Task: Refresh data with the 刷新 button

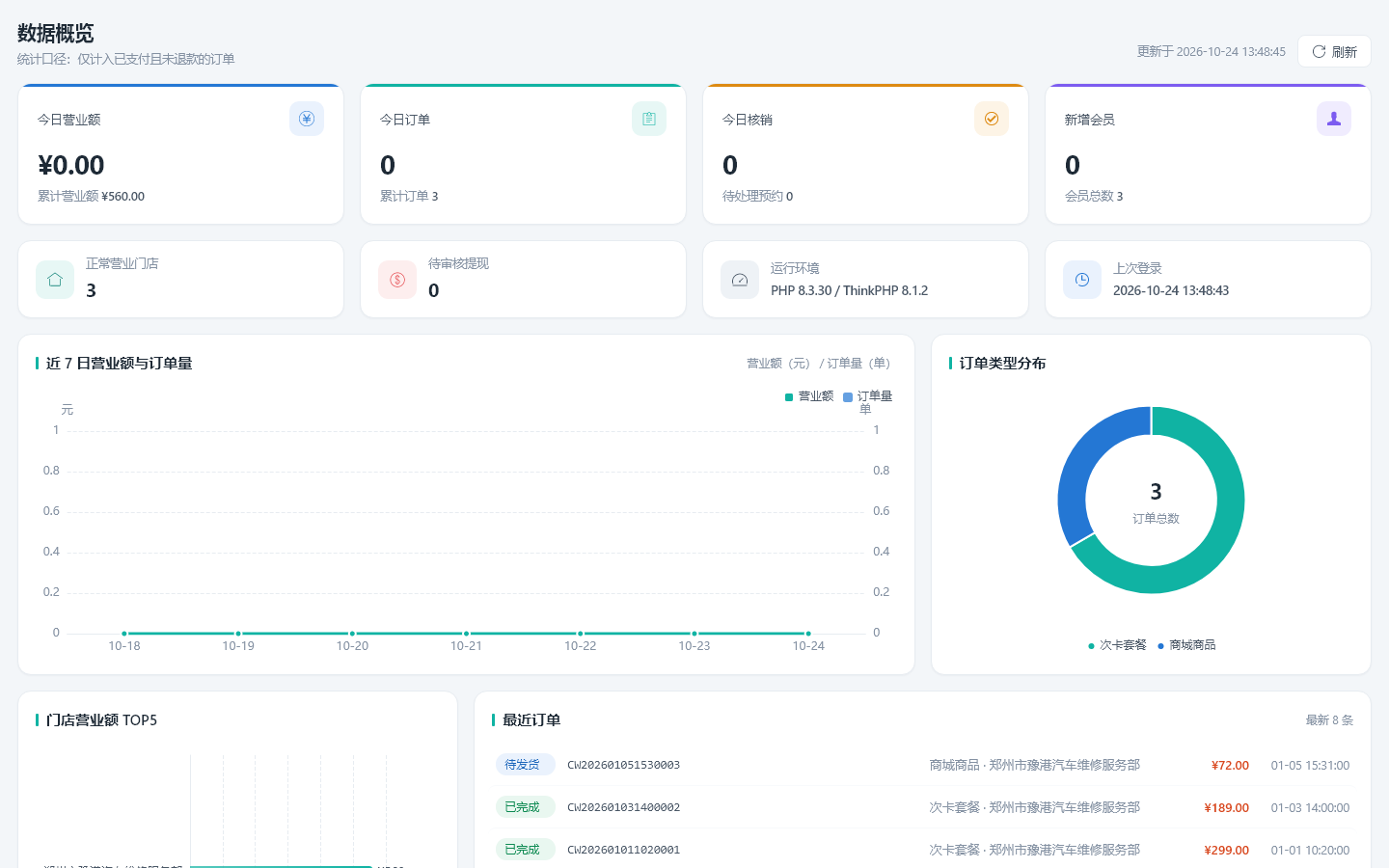Action: [1334, 51]
